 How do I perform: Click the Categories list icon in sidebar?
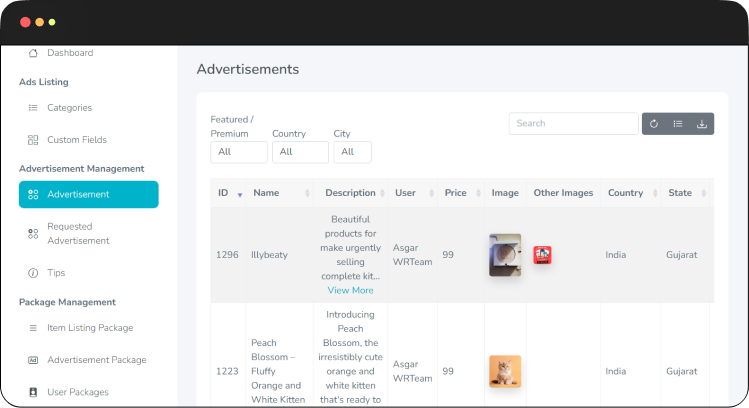pos(33,108)
